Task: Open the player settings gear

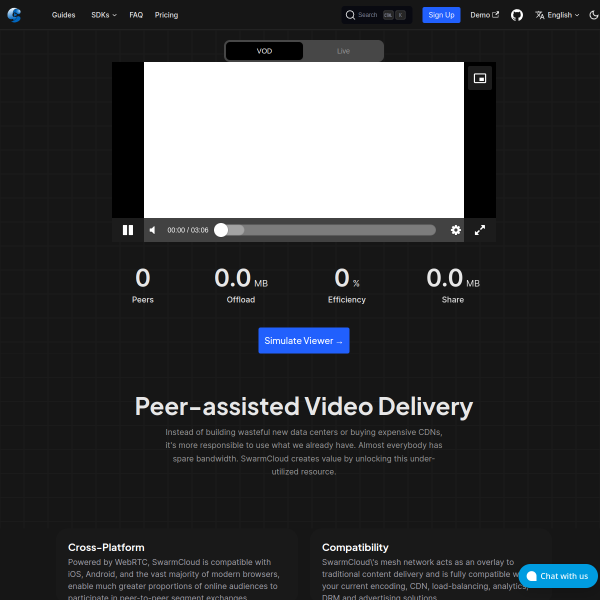Action: [x=455, y=230]
